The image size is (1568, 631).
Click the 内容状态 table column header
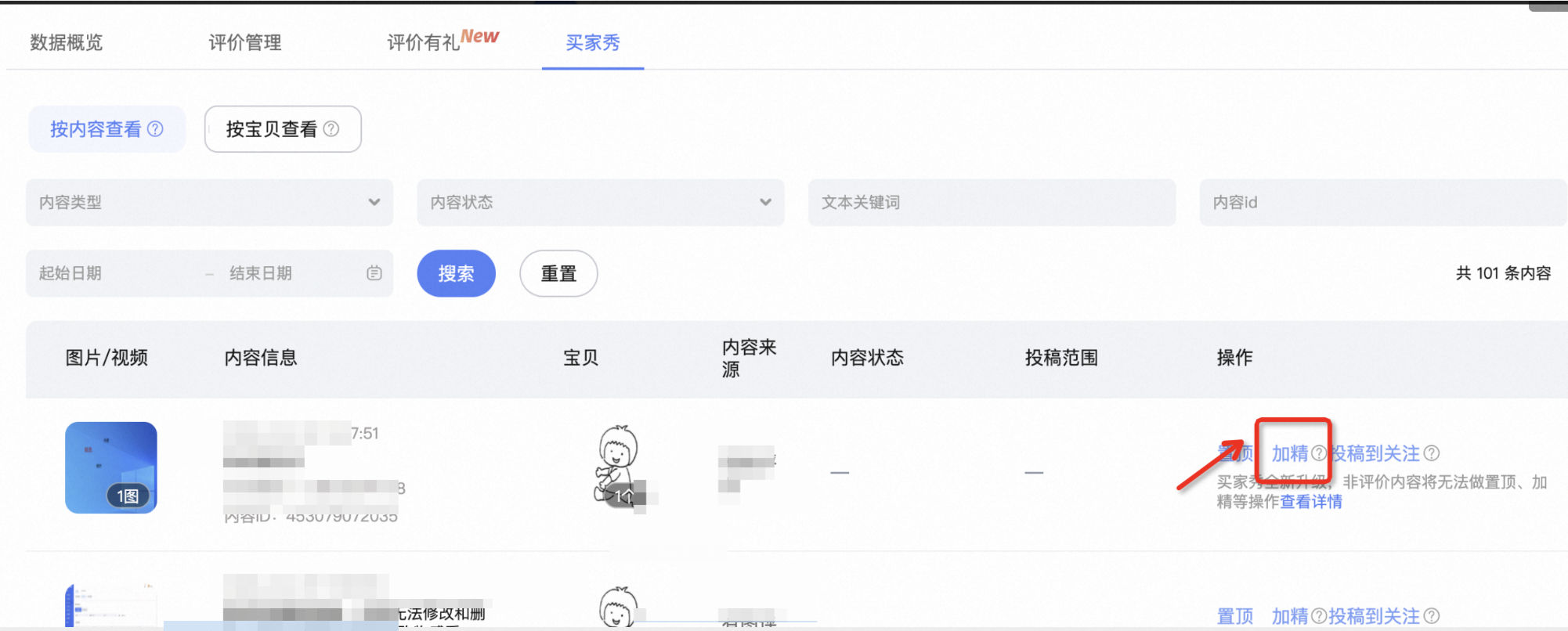click(x=867, y=358)
